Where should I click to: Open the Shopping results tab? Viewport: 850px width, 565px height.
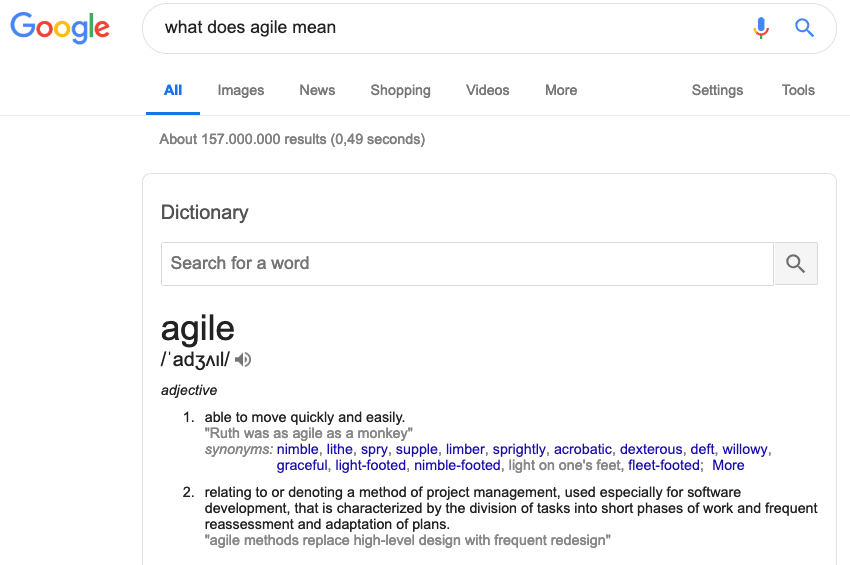point(401,90)
